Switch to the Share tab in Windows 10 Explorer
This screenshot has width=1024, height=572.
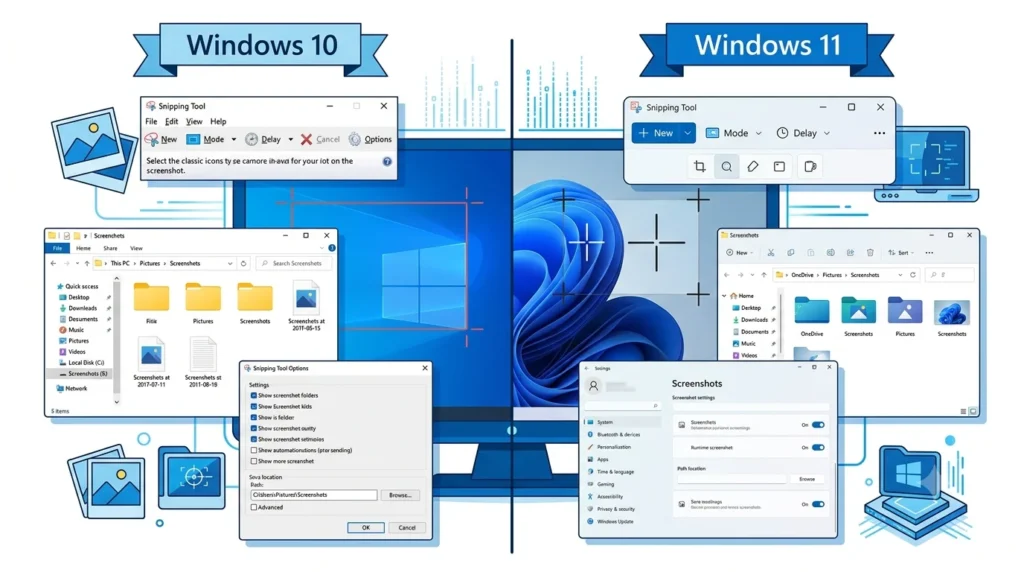[110, 249]
